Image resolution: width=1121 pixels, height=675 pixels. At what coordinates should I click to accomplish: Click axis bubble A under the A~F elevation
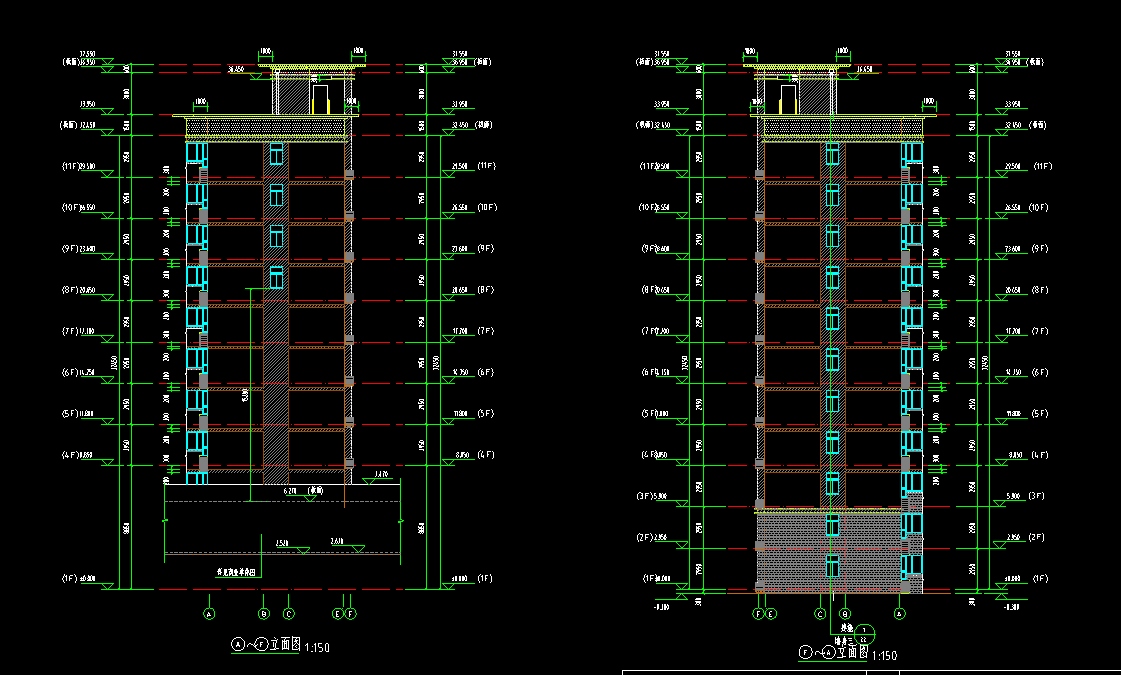pyautogui.click(x=209, y=613)
